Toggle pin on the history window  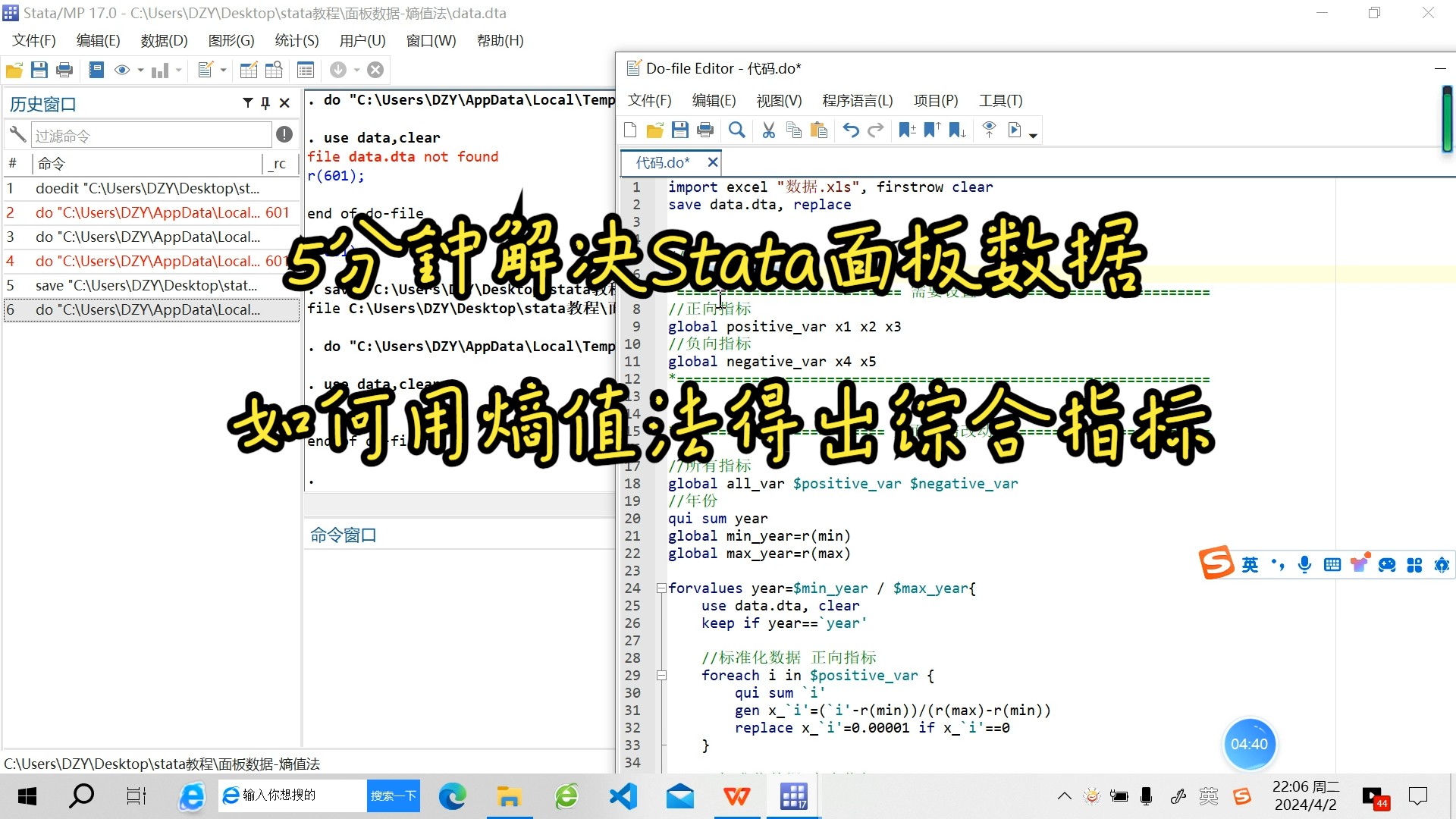pyautogui.click(x=265, y=103)
